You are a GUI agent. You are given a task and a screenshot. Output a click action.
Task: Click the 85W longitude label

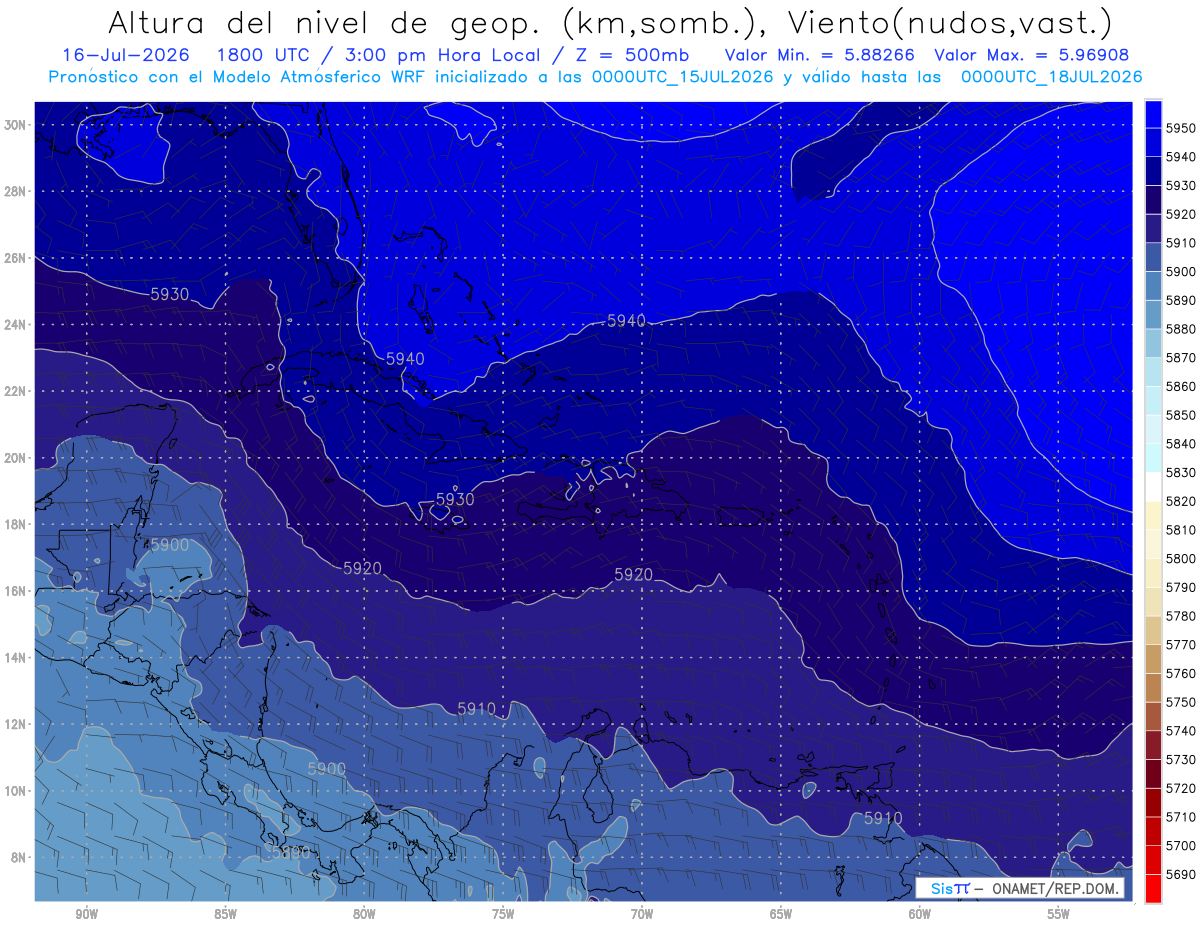(225, 914)
